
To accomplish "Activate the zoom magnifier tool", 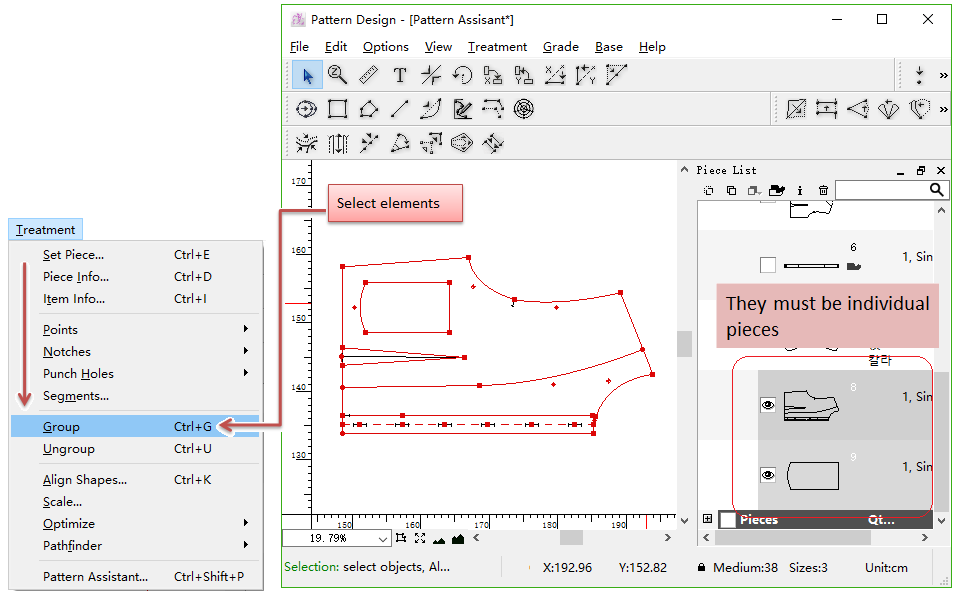I will tap(338, 75).
